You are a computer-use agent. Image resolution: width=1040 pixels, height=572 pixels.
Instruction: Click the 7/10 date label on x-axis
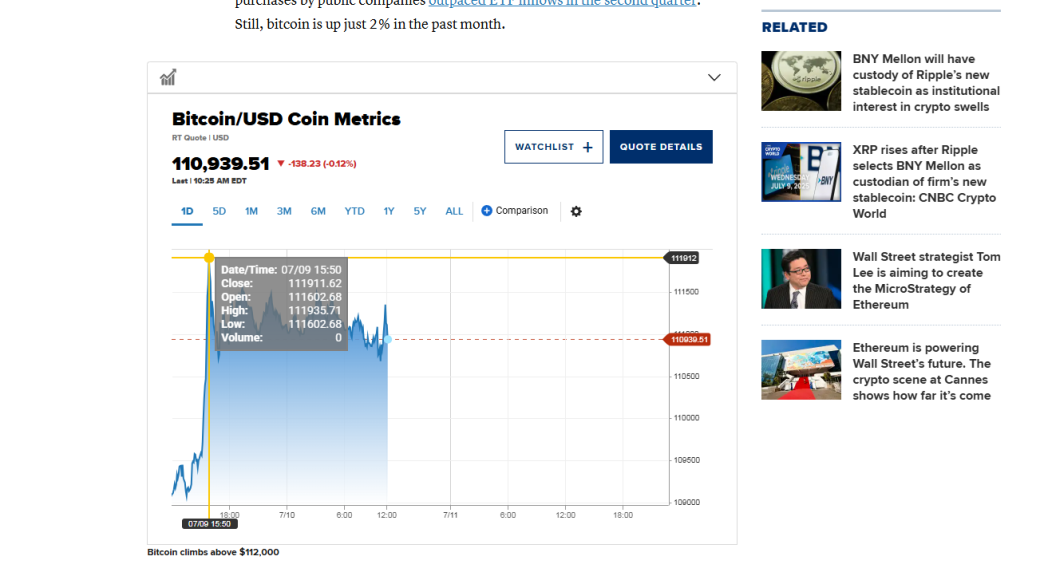coord(287,515)
